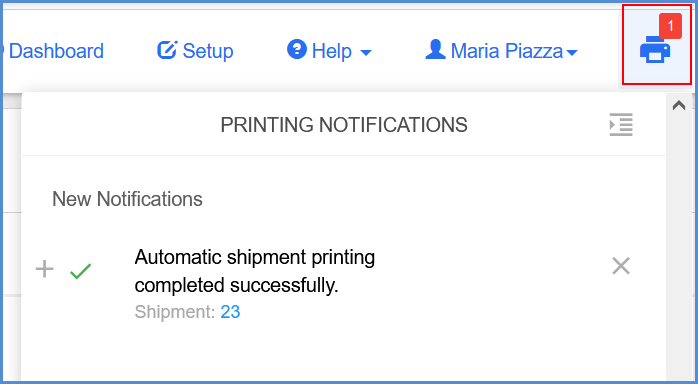Open the Help menu label

coord(332,51)
